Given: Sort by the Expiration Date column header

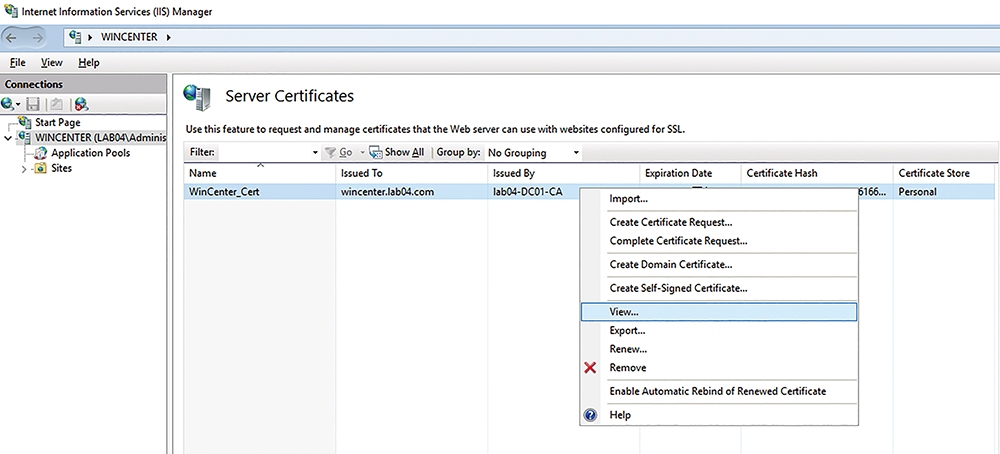Looking at the screenshot, I should (690, 173).
